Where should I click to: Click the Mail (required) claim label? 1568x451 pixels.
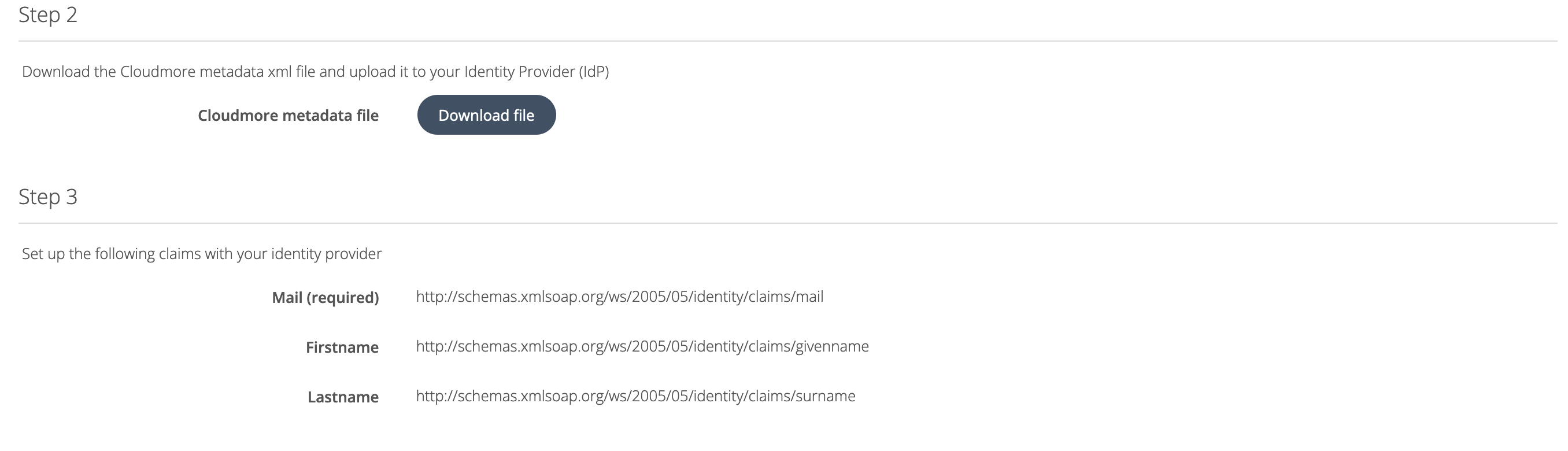click(326, 298)
